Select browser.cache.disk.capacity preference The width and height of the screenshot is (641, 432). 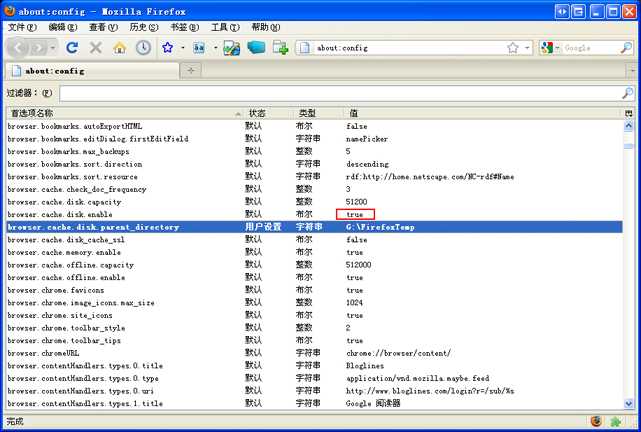pos(314,201)
